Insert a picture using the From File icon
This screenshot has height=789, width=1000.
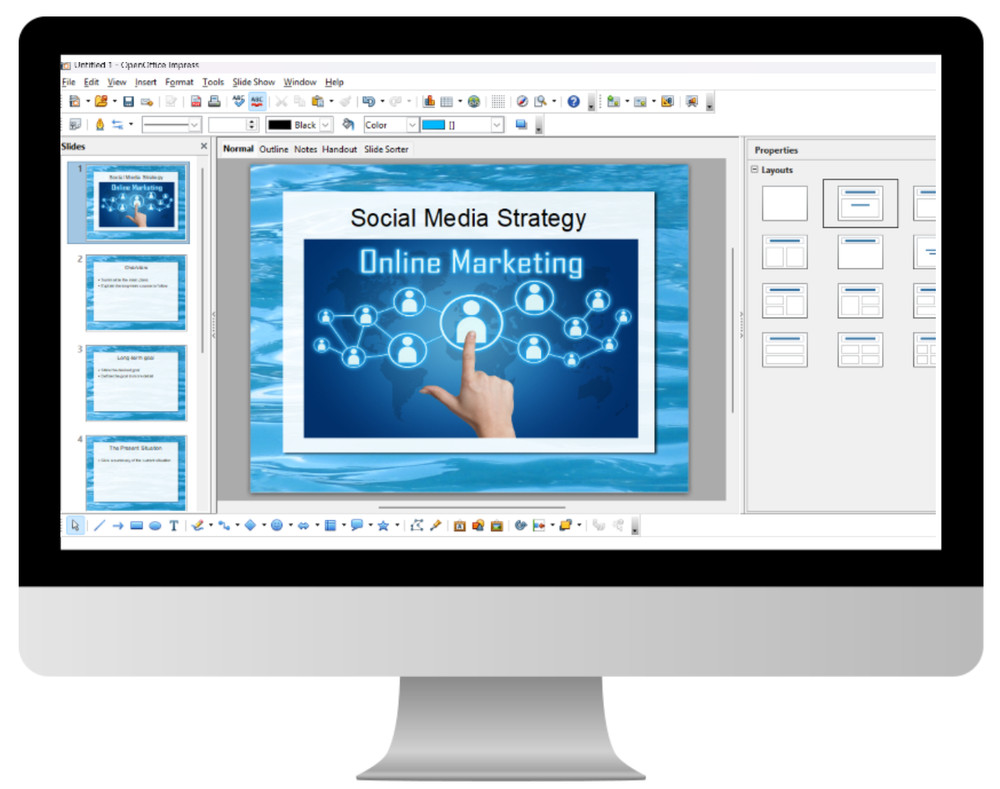tap(478, 525)
